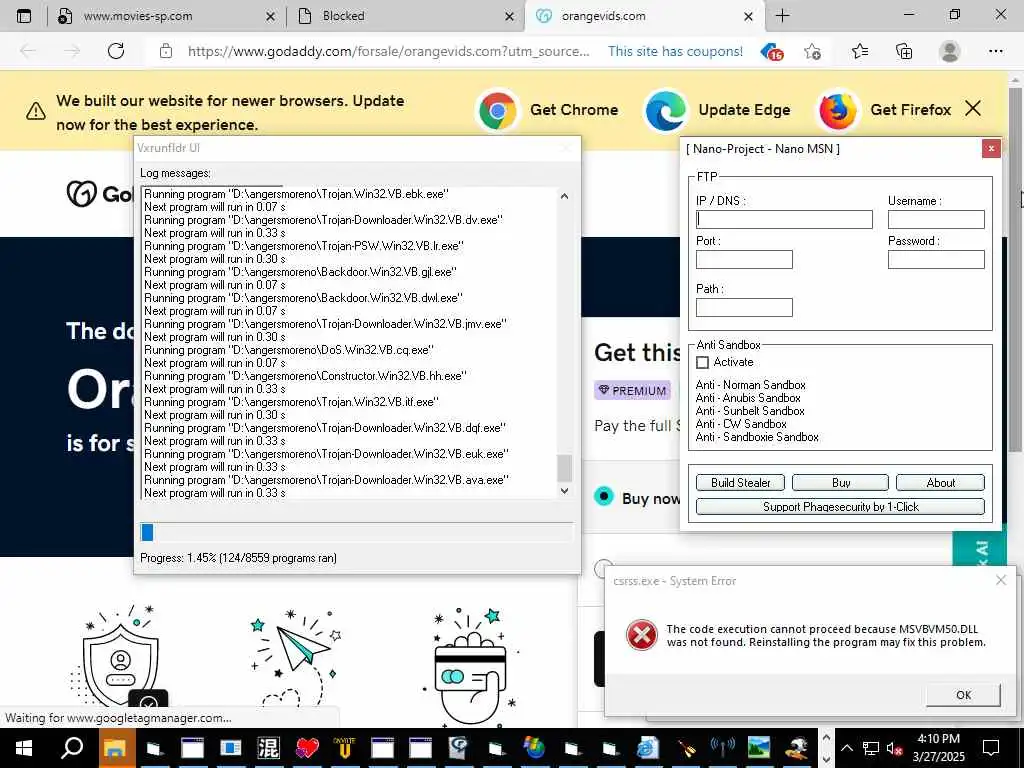This screenshot has width=1024, height=768.
Task: Open File Explorer from taskbar
Action: point(116,748)
